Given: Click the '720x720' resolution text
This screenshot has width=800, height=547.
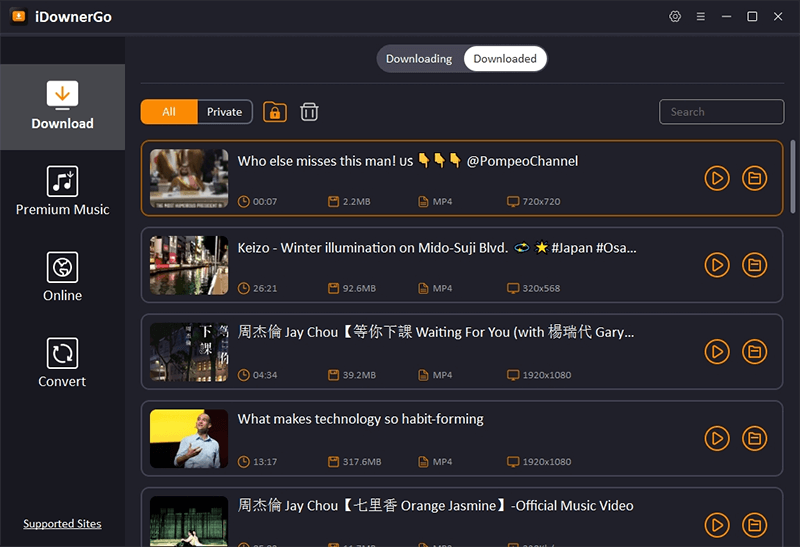Looking at the screenshot, I should 541,202.
